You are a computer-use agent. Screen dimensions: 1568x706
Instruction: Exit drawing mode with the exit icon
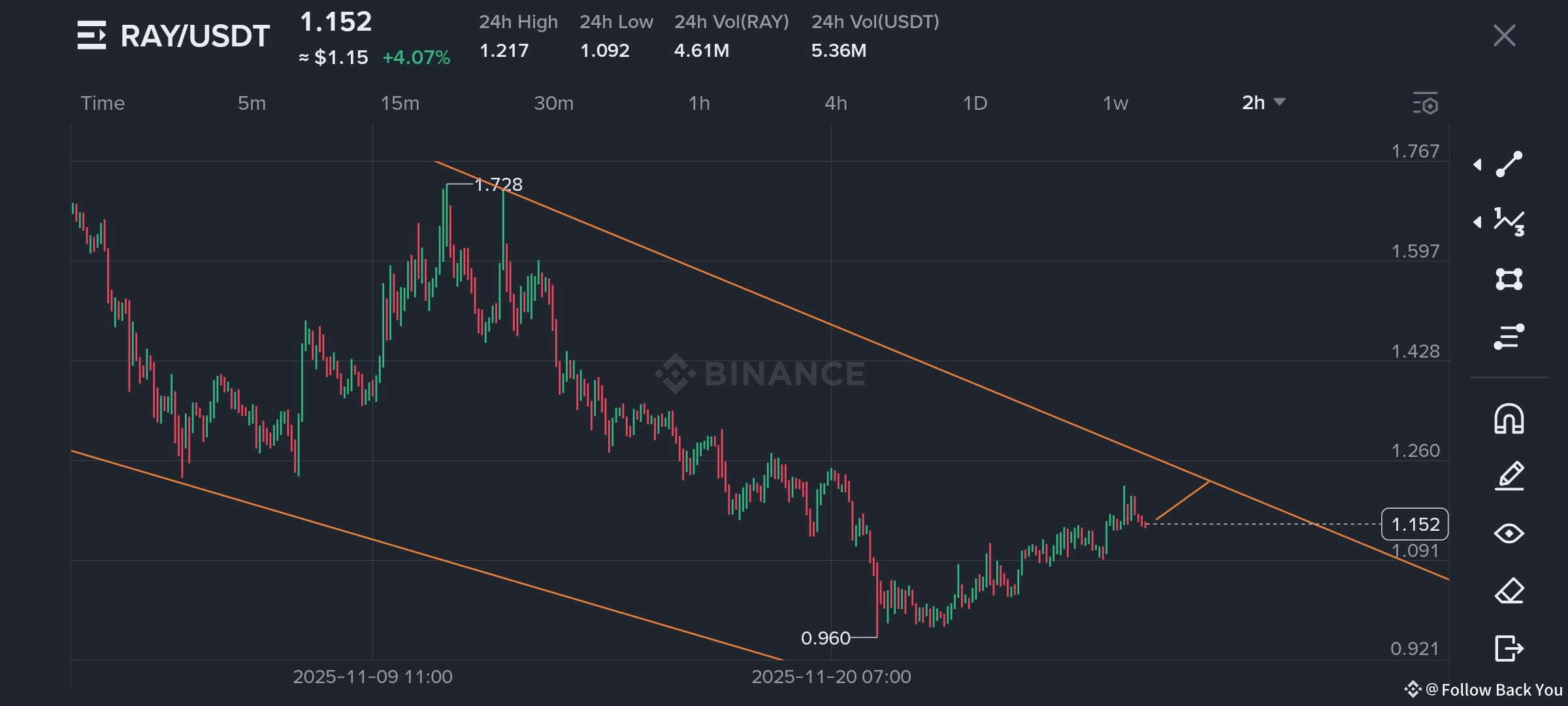[1509, 648]
